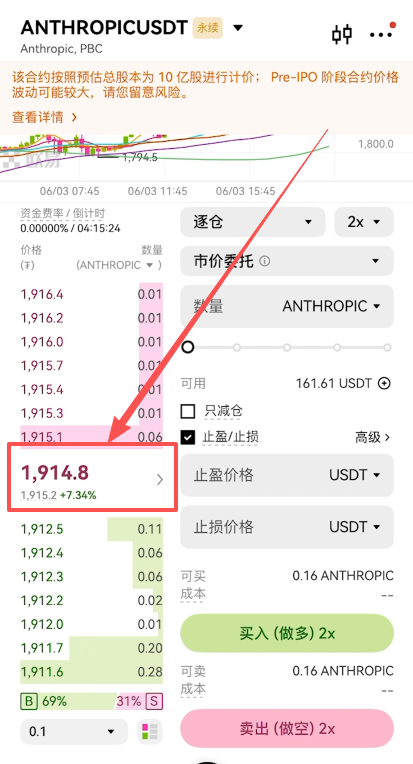Select ask price 1,916.4

coord(42,294)
